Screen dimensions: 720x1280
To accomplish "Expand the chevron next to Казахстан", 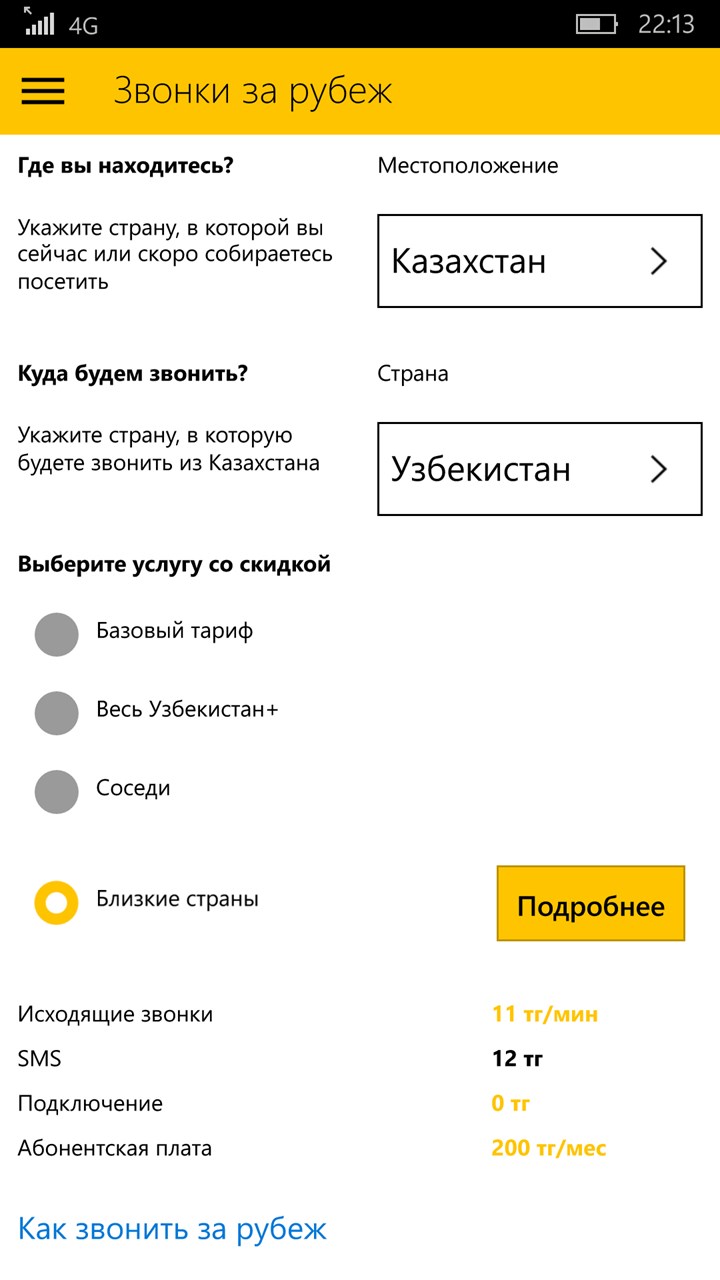I will click(658, 261).
